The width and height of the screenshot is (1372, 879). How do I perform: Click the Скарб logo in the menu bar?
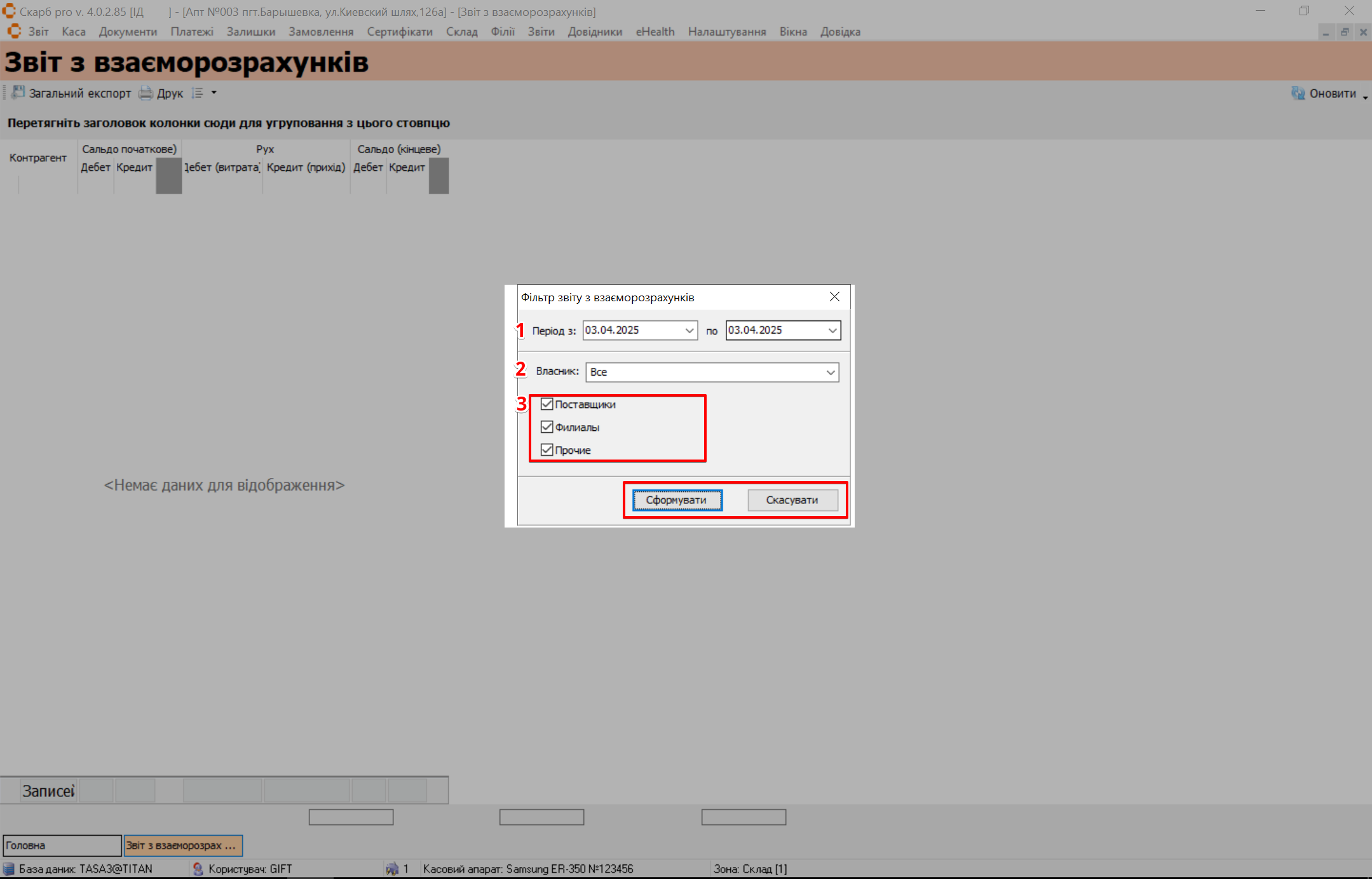(14, 32)
